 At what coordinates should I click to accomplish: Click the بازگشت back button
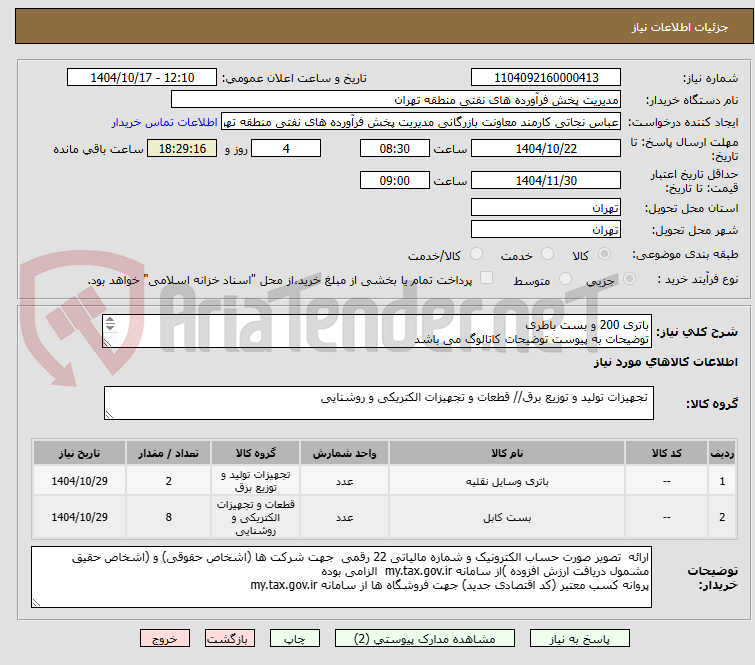[229, 639]
